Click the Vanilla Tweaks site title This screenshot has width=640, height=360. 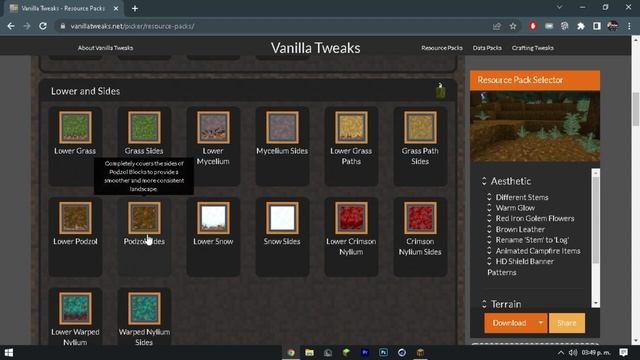click(316, 48)
